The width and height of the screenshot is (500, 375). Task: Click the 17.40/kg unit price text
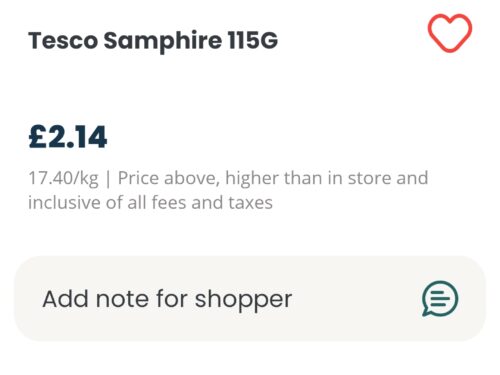pyautogui.click(x=63, y=178)
